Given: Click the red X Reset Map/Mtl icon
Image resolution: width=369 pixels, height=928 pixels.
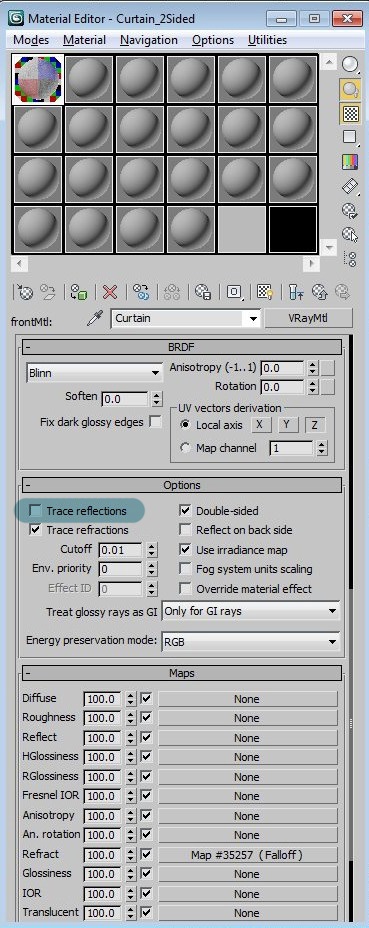Looking at the screenshot, I should tap(110, 291).
